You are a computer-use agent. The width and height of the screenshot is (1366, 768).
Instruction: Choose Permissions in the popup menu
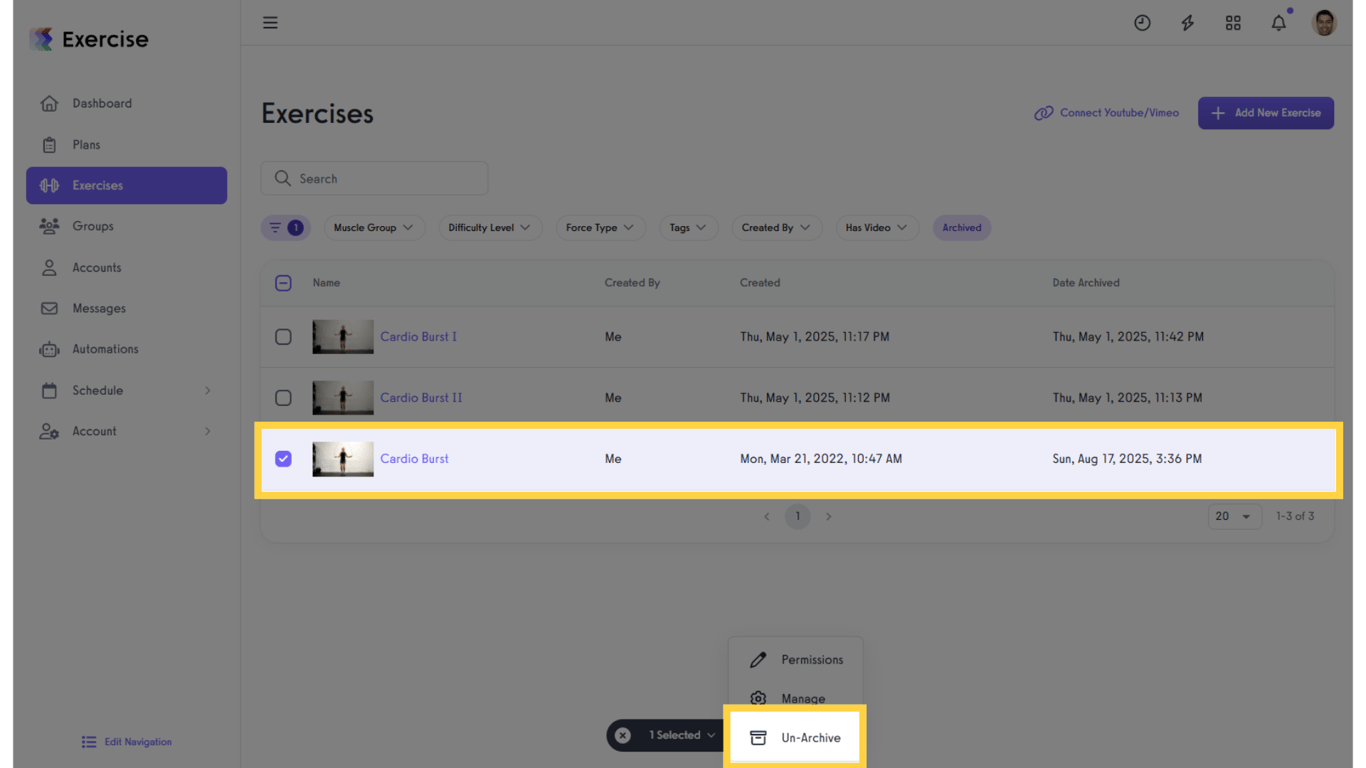796,660
